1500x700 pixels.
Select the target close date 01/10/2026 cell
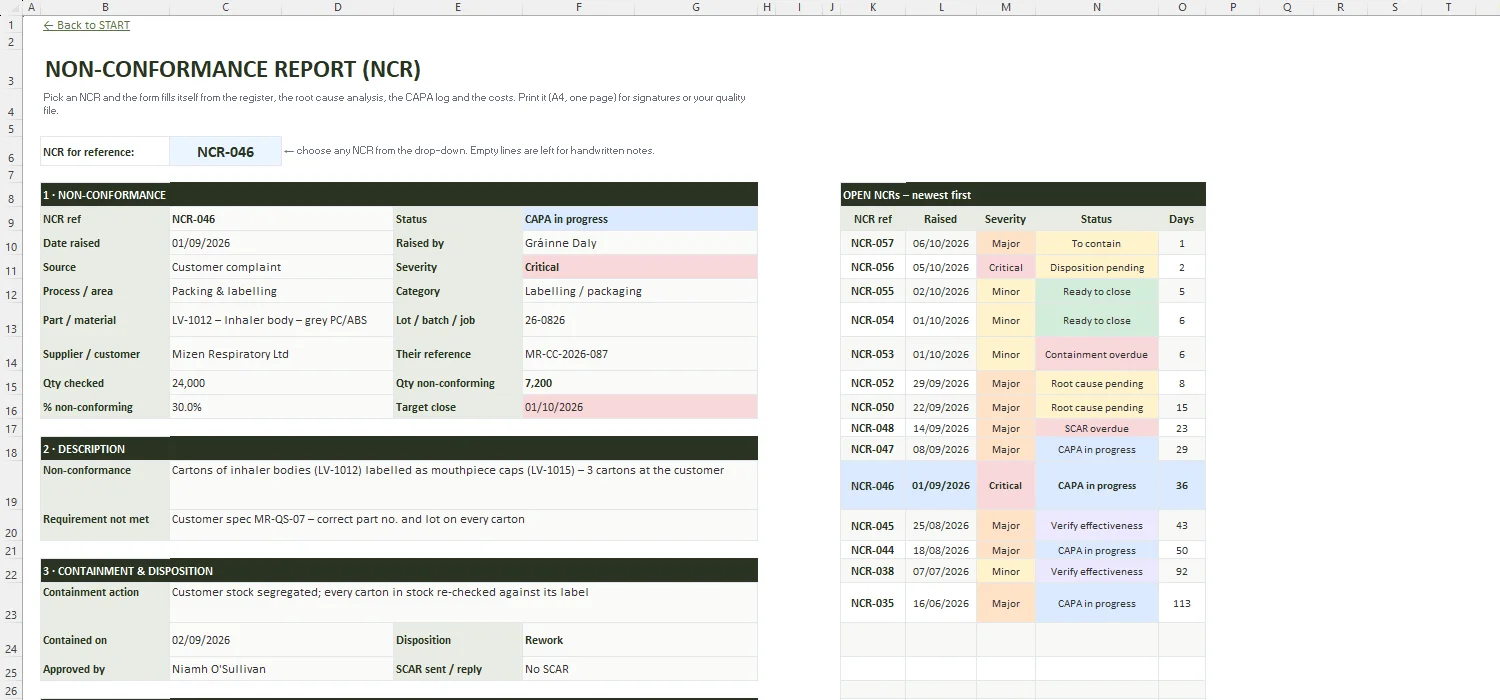(640, 407)
